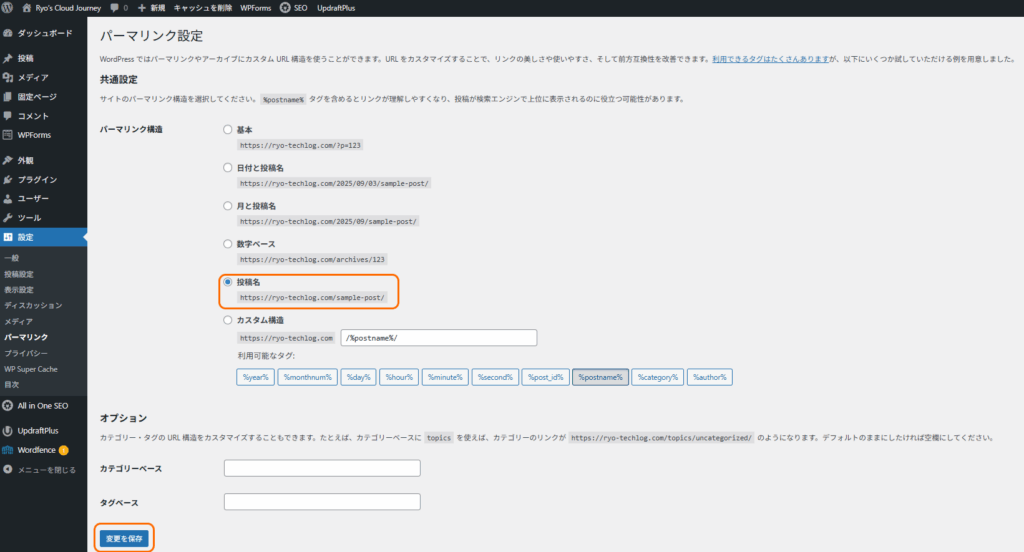Open UpdraftPlus in the admin bar
This screenshot has width=1024, height=552.
tap(336, 8)
